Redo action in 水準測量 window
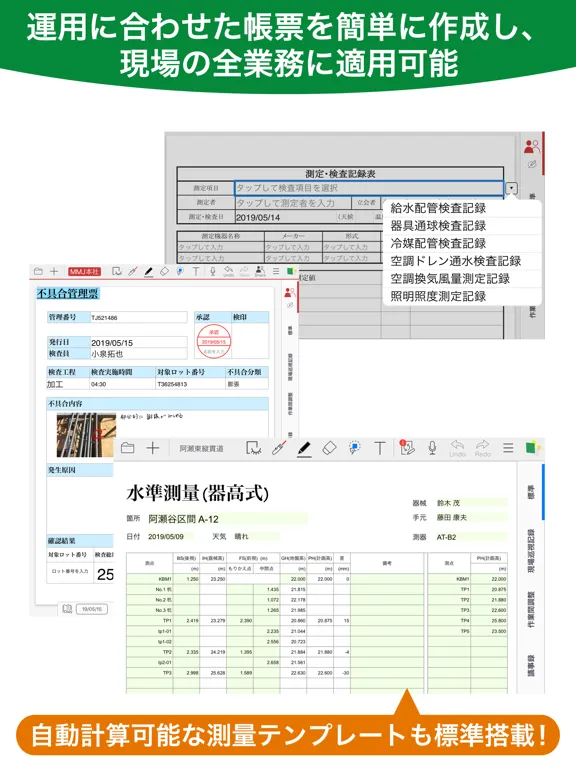The width and height of the screenshot is (576, 768). [x=482, y=448]
